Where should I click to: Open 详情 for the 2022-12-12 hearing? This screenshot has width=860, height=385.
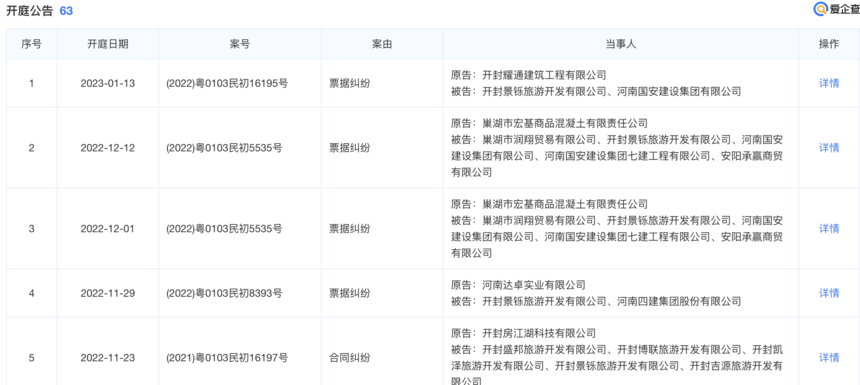coord(829,148)
